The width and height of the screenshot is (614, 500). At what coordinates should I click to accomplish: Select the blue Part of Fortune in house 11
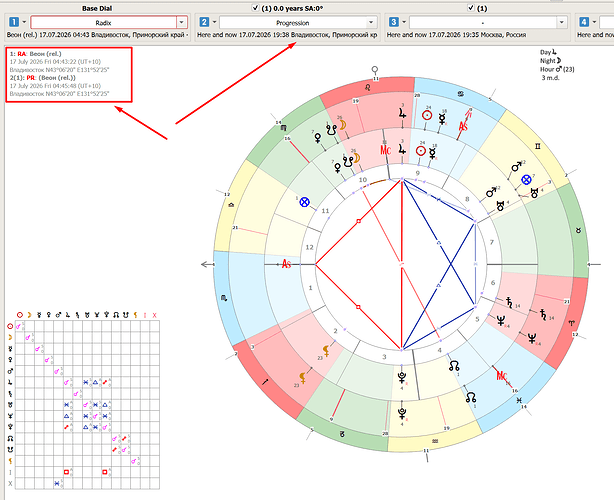(x=304, y=202)
